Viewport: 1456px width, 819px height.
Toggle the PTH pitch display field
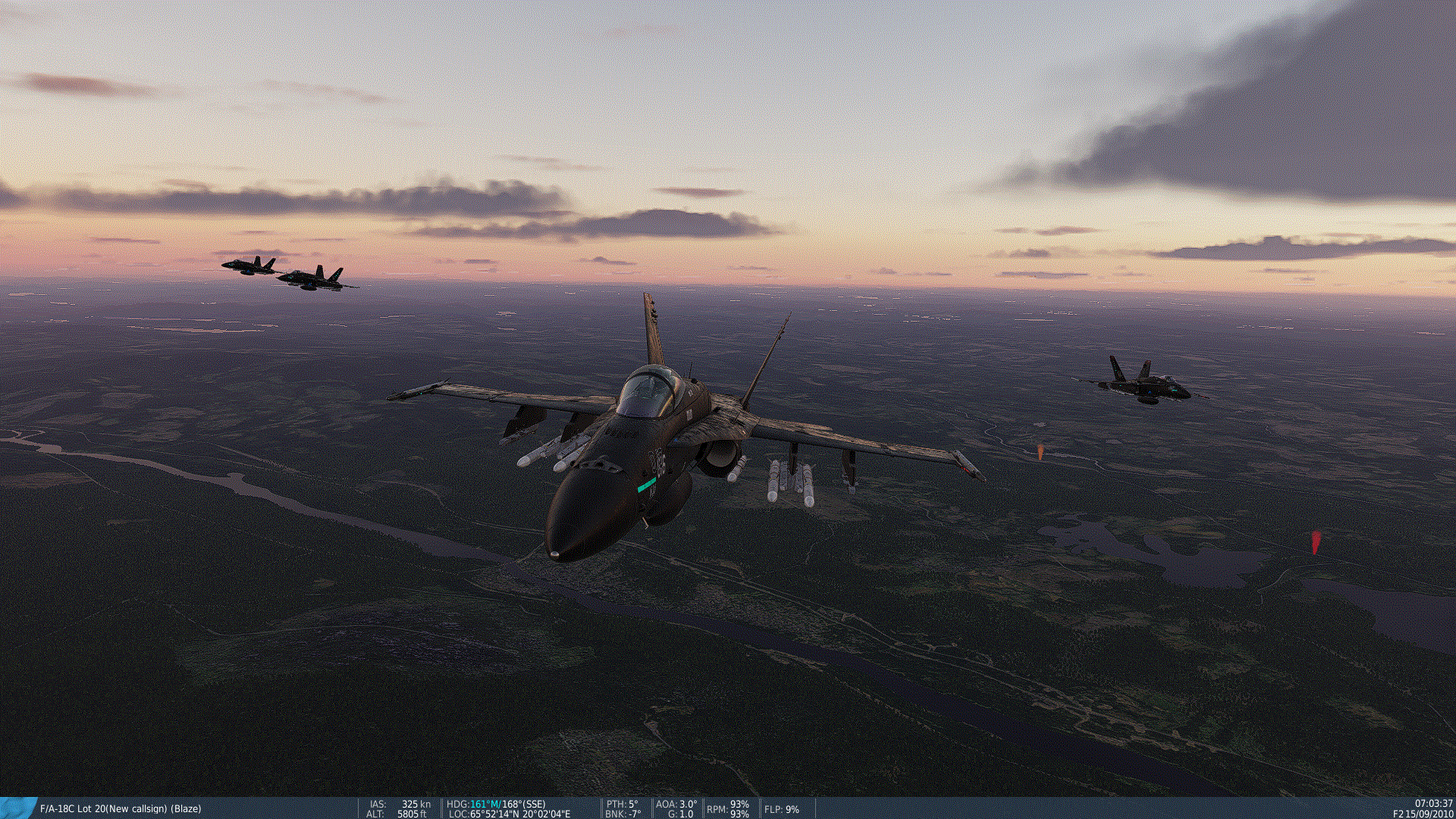pyautogui.click(x=622, y=803)
